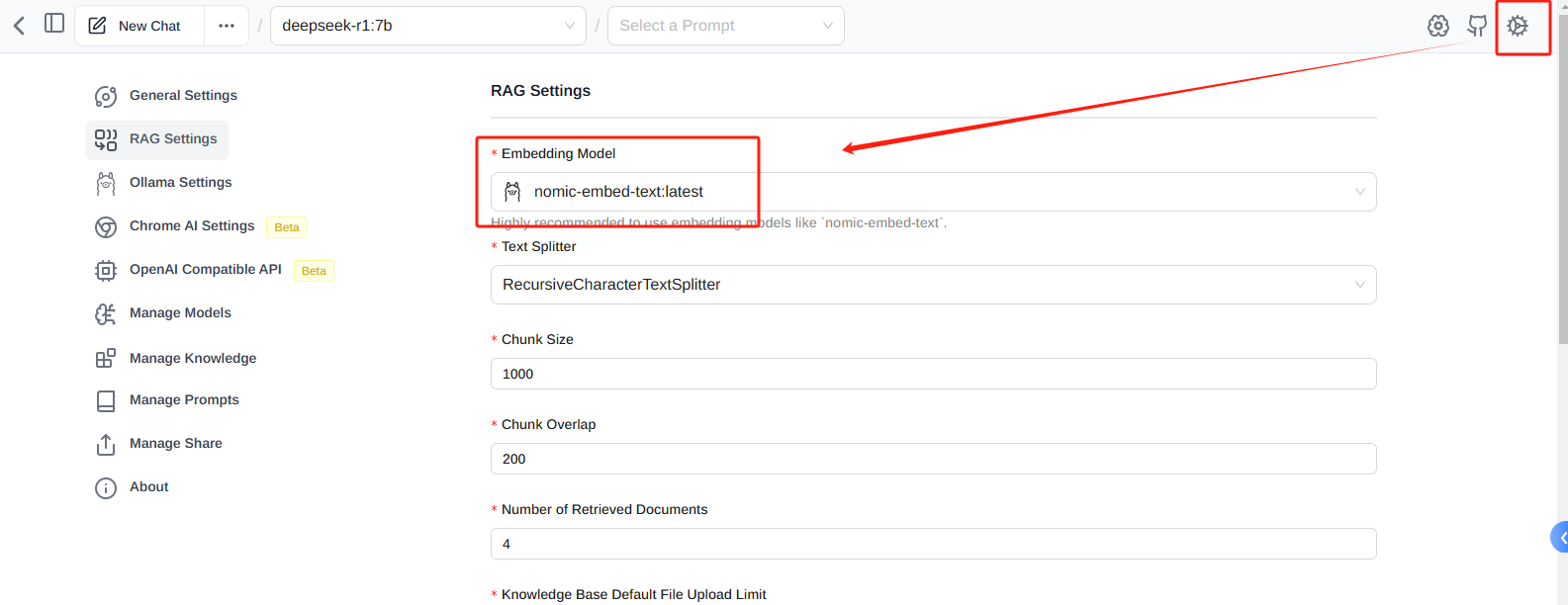
Task: Click the Chunk Overlap input field
Action: tap(933, 459)
